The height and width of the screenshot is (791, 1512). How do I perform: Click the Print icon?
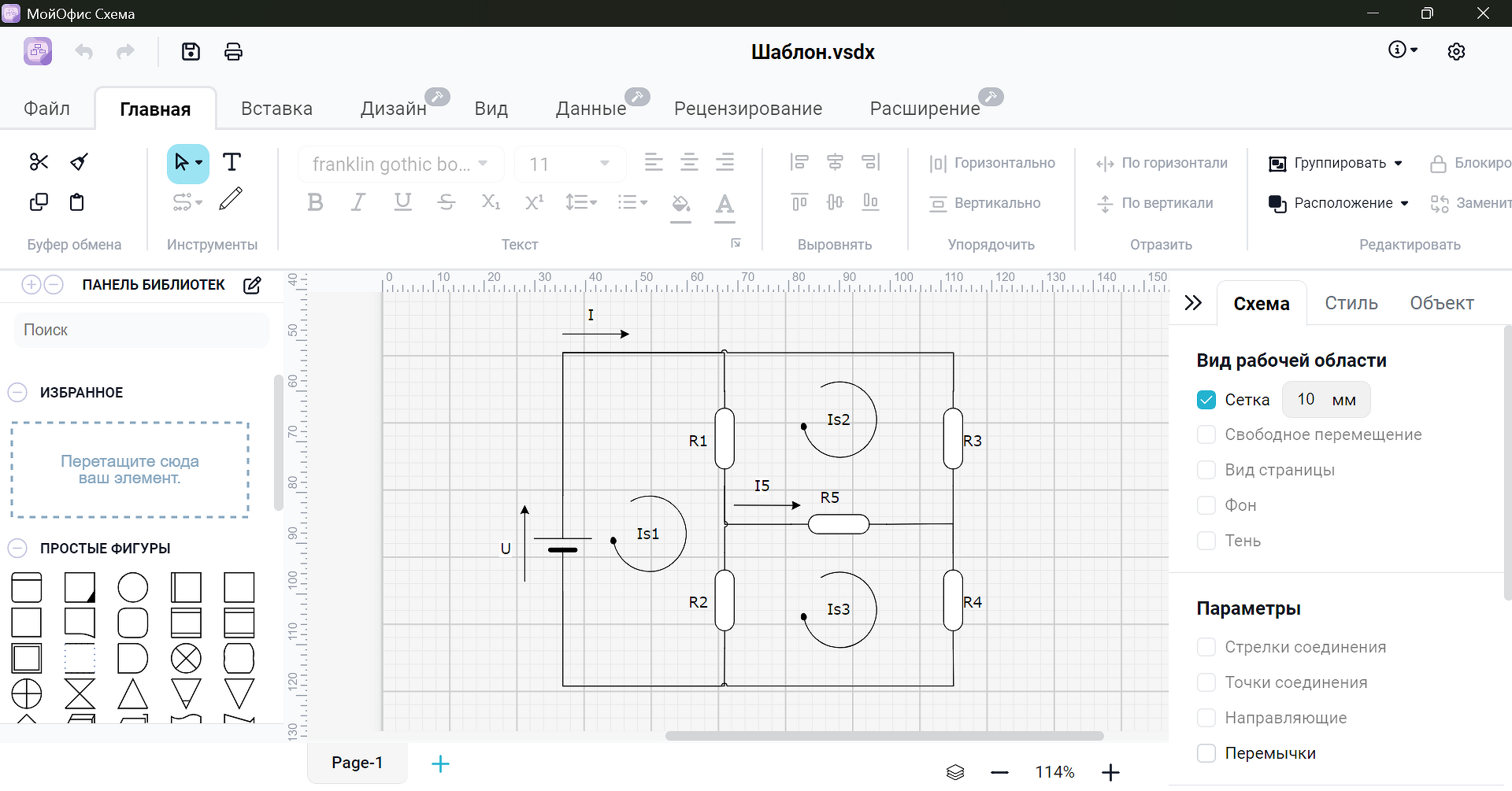(x=233, y=52)
